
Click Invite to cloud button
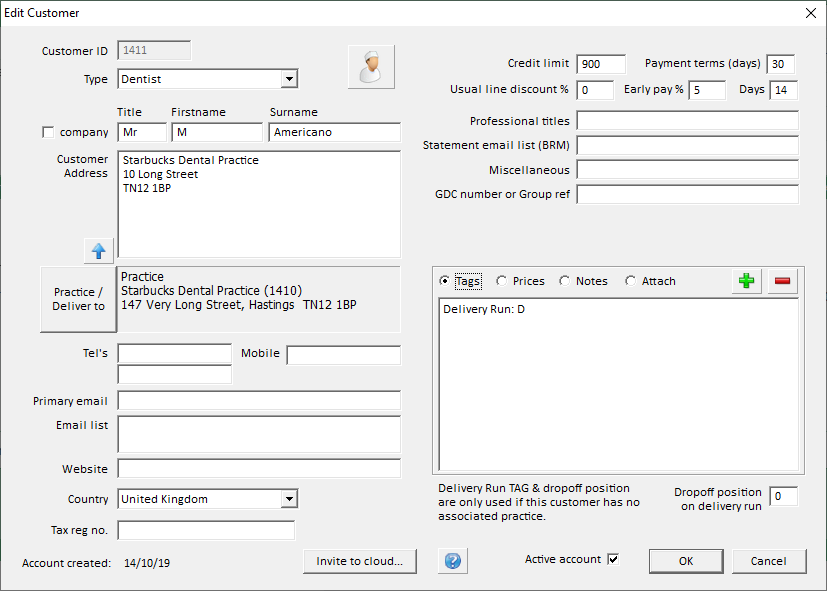pos(359,561)
